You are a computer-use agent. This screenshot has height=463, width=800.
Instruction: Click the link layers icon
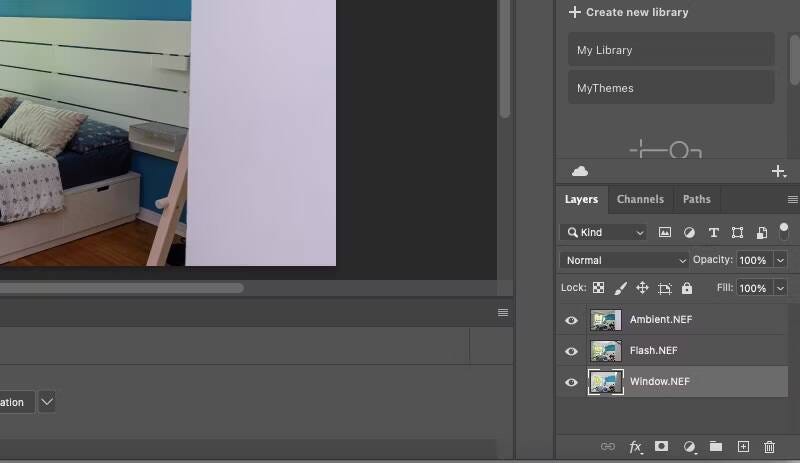[x=607, y=447]
